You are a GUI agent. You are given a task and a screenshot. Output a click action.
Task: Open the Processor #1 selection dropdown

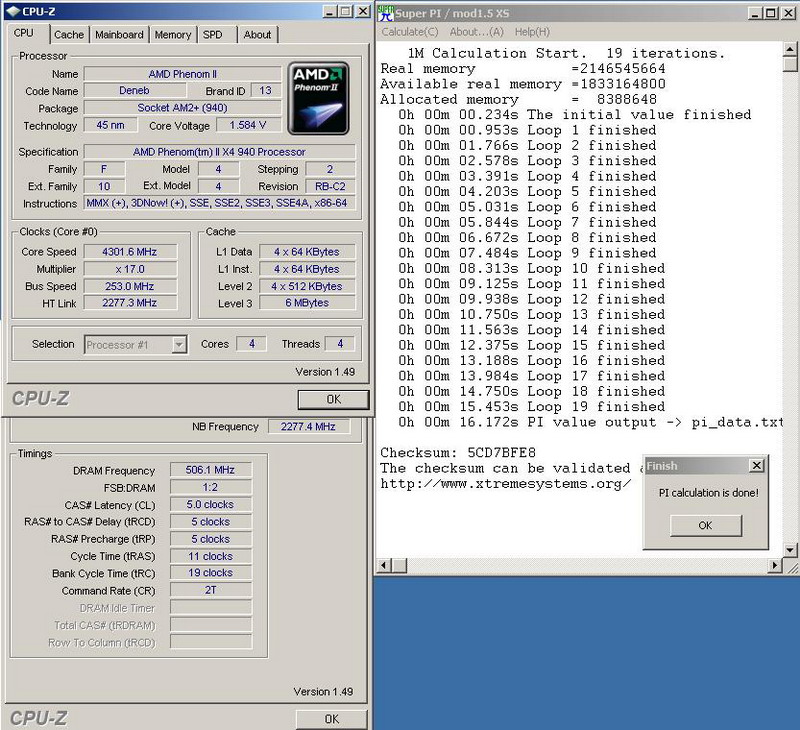tap(179, 344)
